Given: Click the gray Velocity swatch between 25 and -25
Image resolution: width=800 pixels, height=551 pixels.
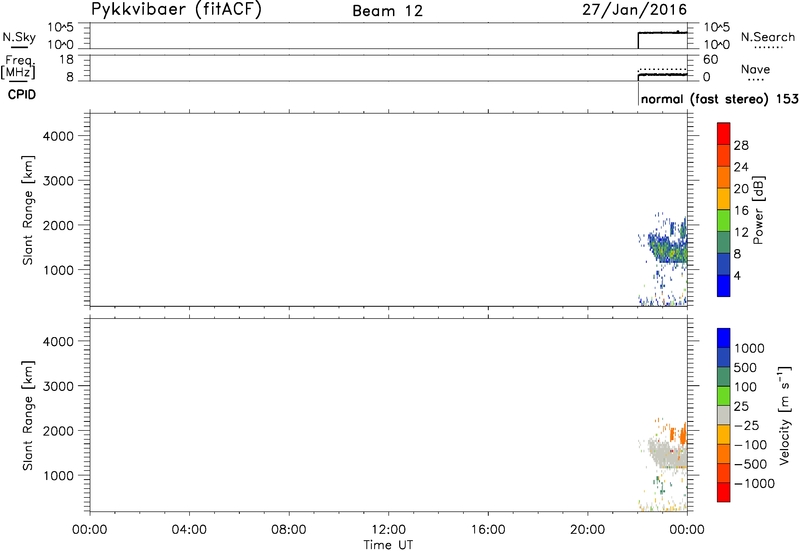Looking at the screenshot, I should pos(723,415).
